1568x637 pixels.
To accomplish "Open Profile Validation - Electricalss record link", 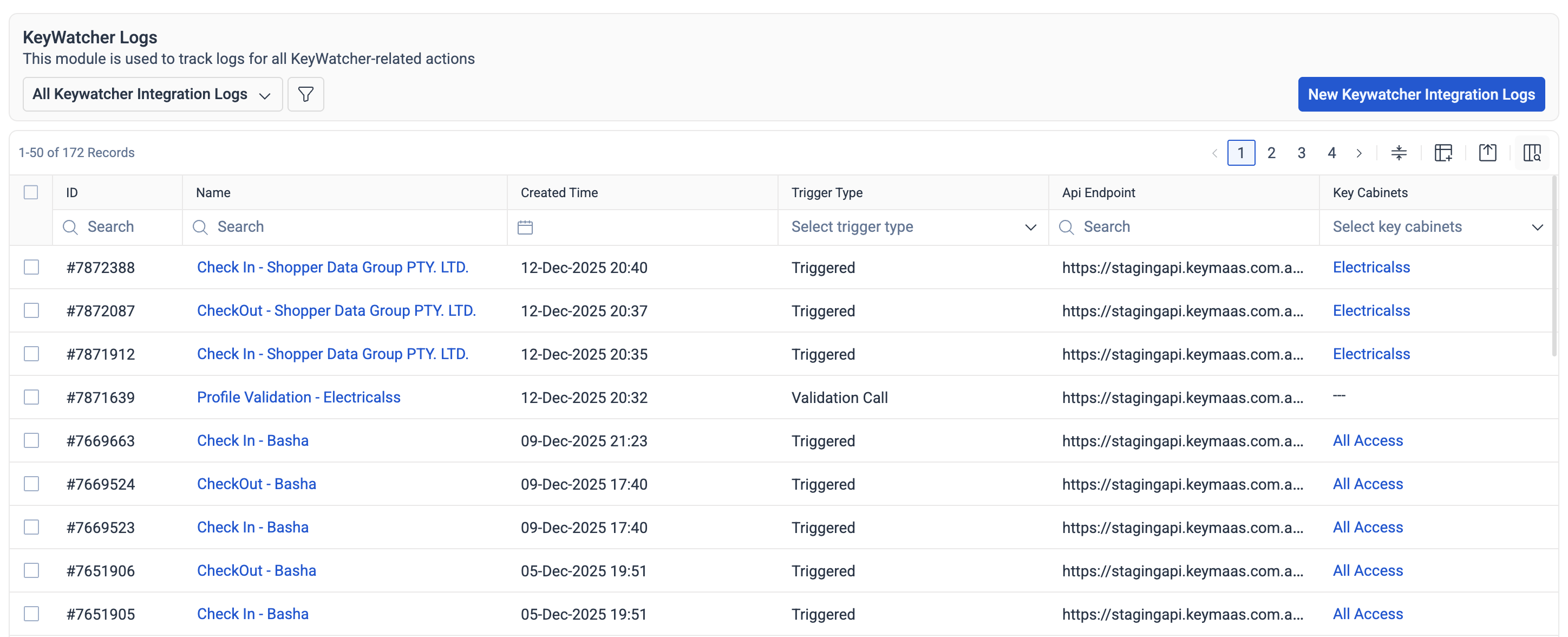I will (298, 397).
